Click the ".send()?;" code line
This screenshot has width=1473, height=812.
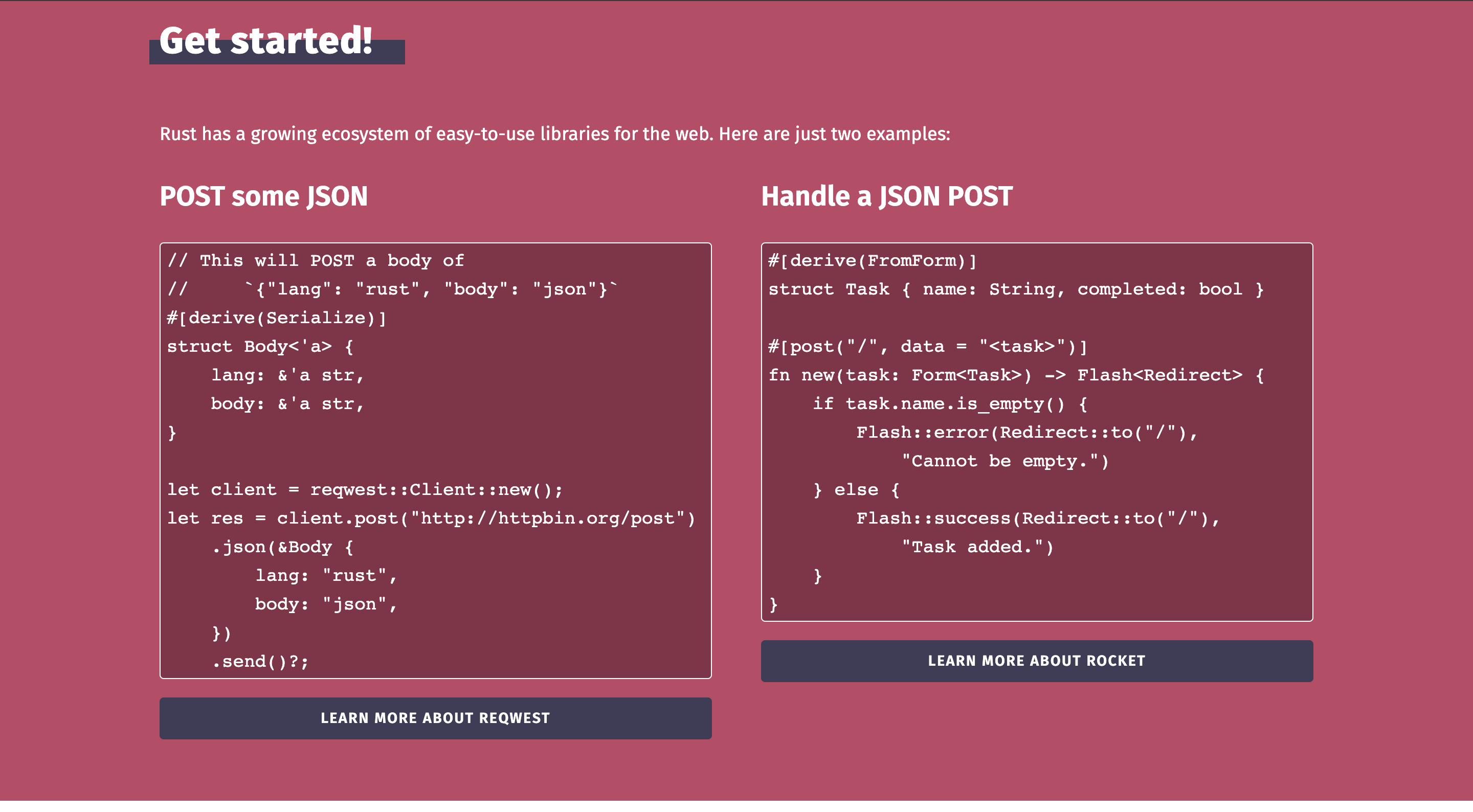[260, 662]
